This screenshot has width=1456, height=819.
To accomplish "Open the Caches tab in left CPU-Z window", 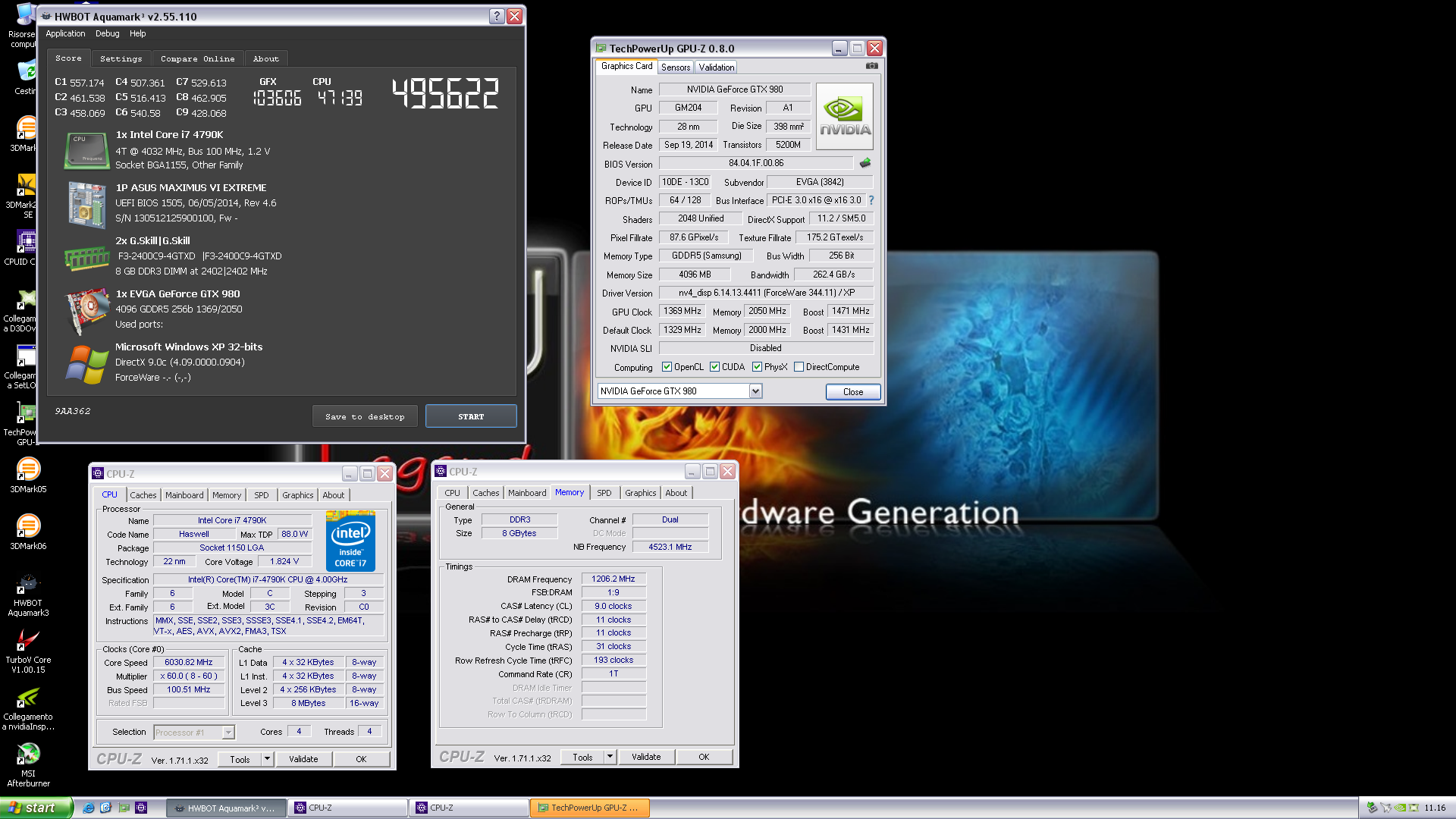I will click(143, 495).
